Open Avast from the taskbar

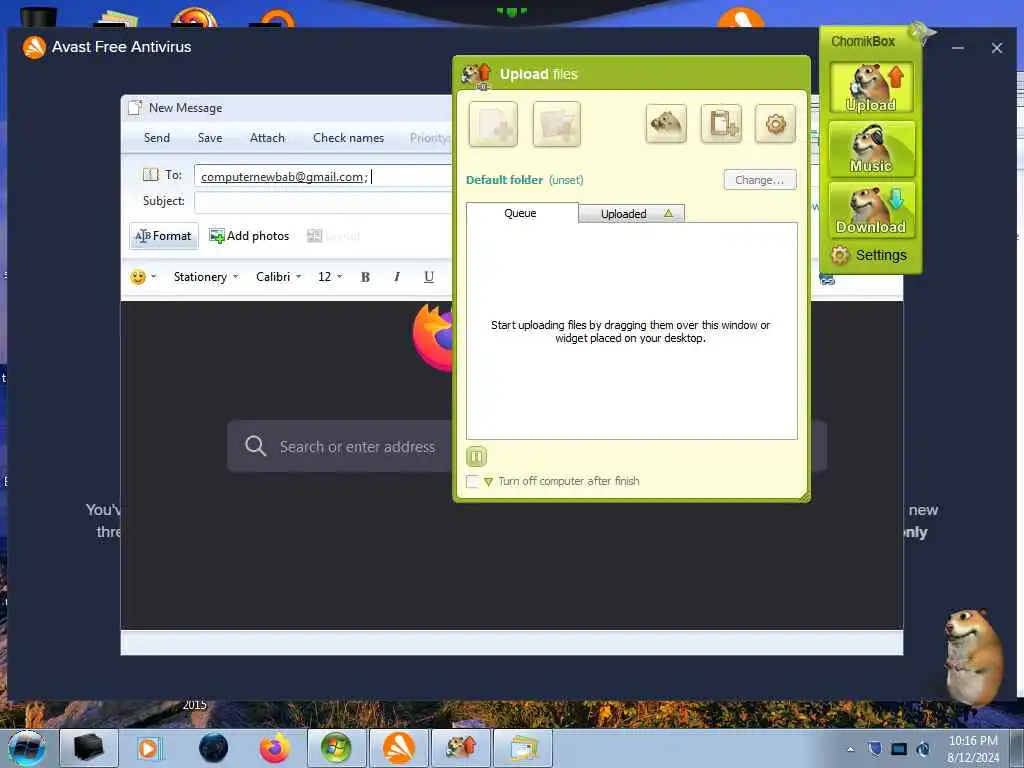(398, 748)
